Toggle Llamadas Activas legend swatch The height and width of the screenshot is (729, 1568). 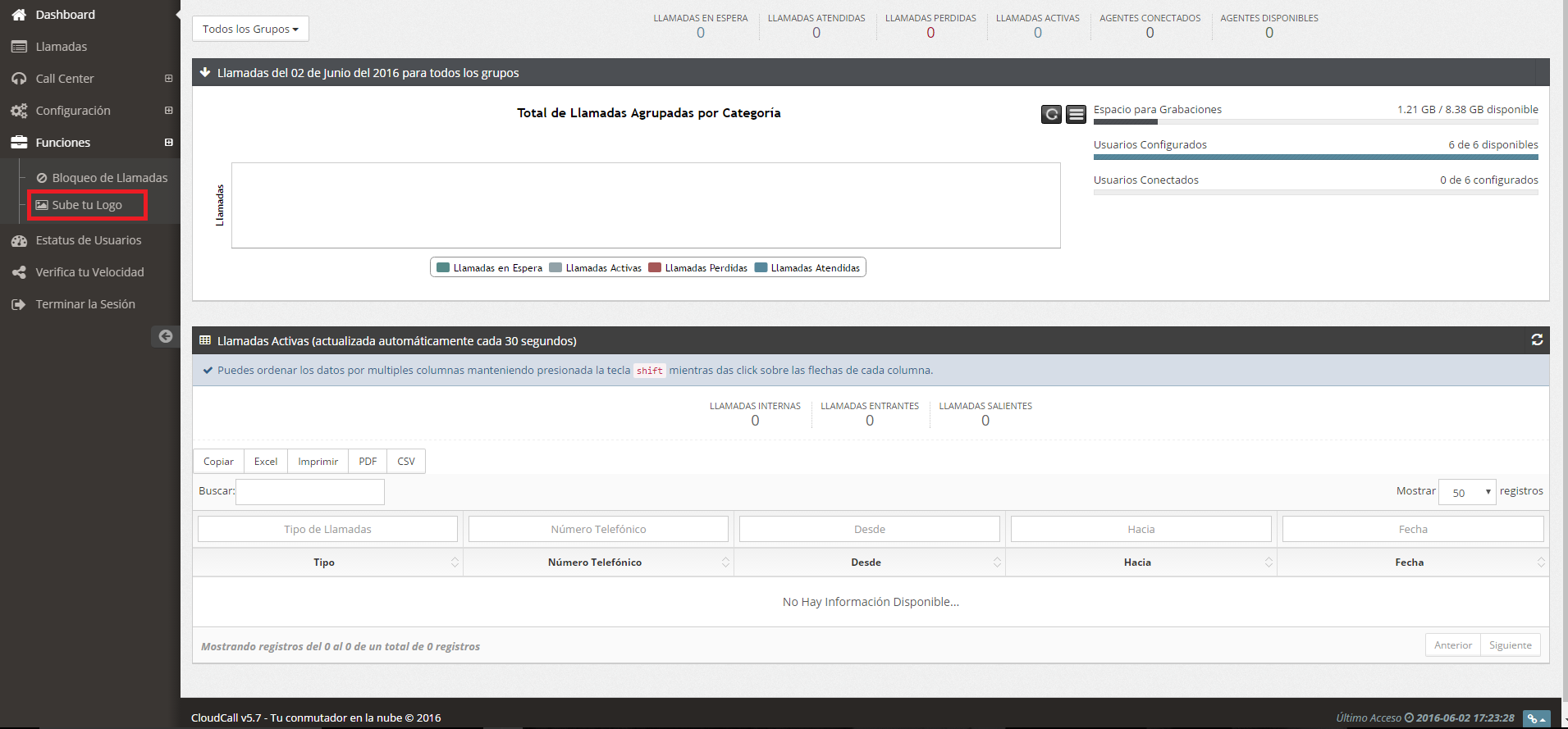coord(555,267)
